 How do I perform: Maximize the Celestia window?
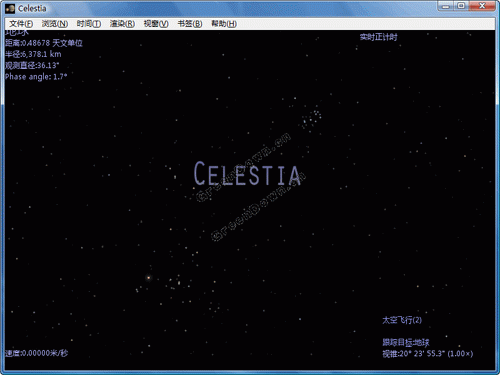coord(461,6)
